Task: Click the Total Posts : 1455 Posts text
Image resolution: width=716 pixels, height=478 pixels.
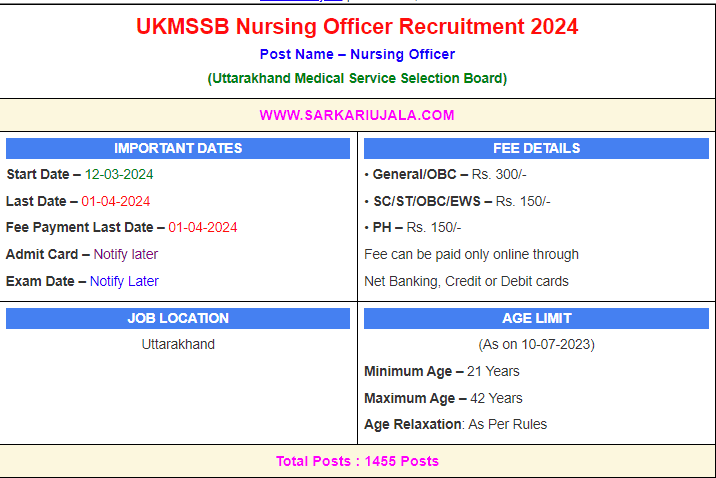Action: [357, 461]
